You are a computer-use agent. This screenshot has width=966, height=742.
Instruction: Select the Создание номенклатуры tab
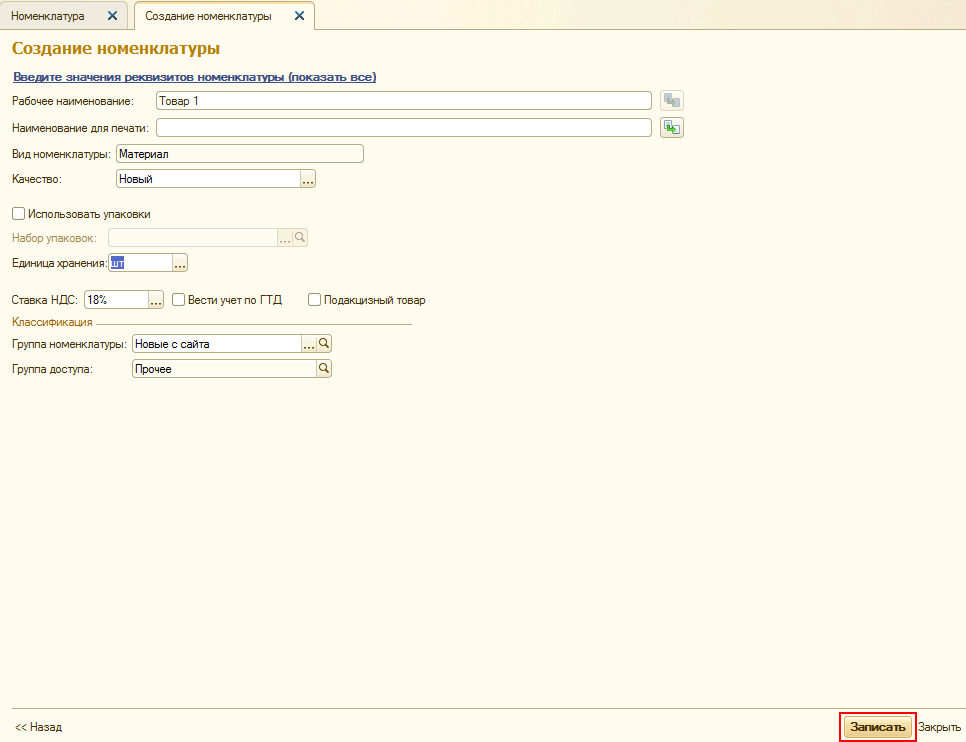[x=208, y=16]
